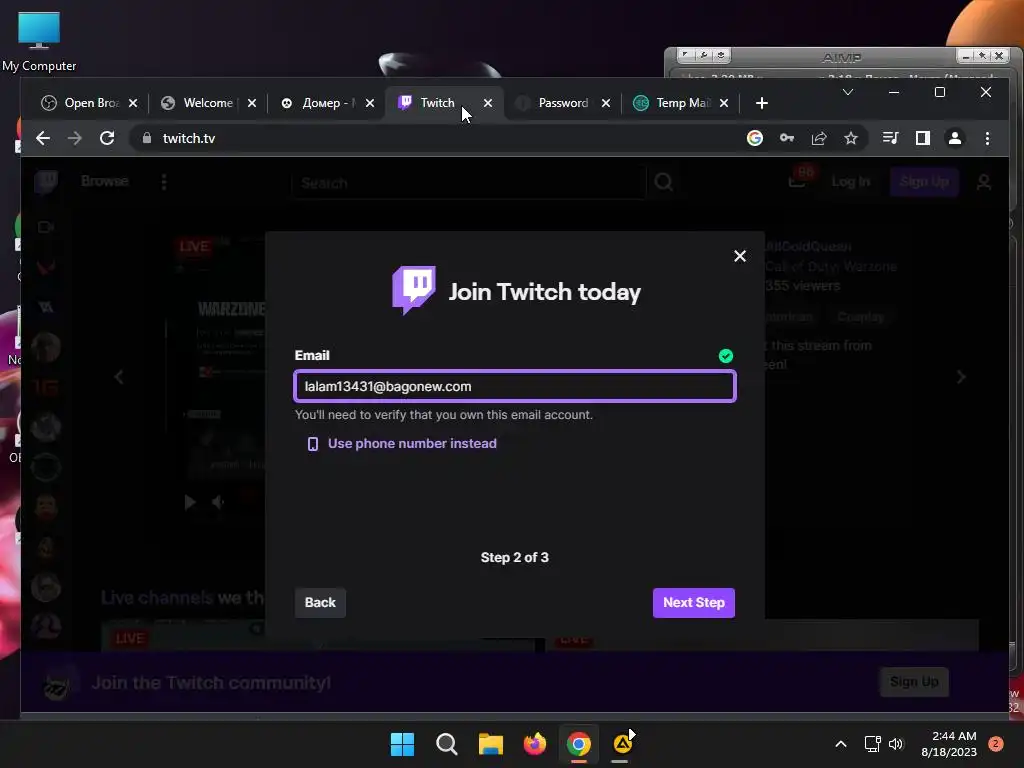The width and height of the screenshot is (1024, 768).
Task: Open Windows taskbar search
Action: click(447, 744)
